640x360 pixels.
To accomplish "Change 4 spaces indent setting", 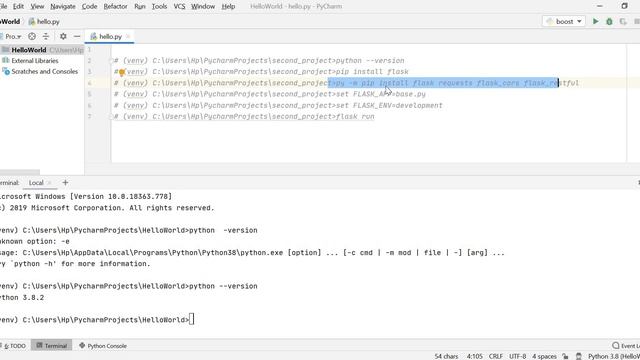I will pyautogui.click(x=544, y=356).
